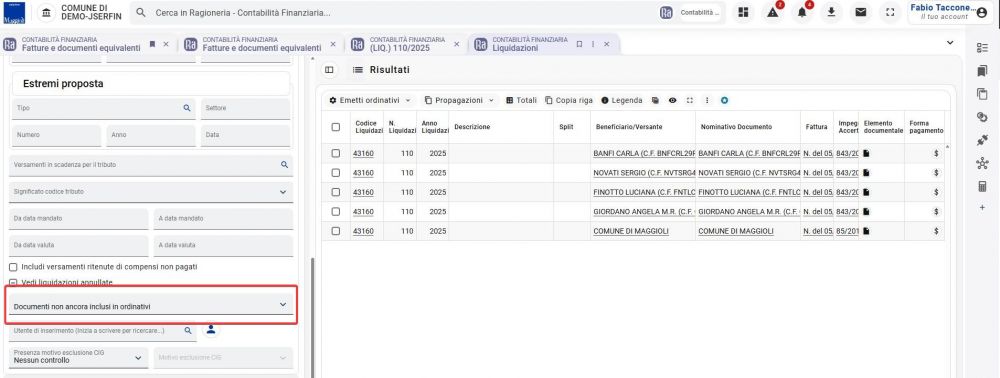
Task: Open the notifications bell icon
Action: (x=802, y=13)
